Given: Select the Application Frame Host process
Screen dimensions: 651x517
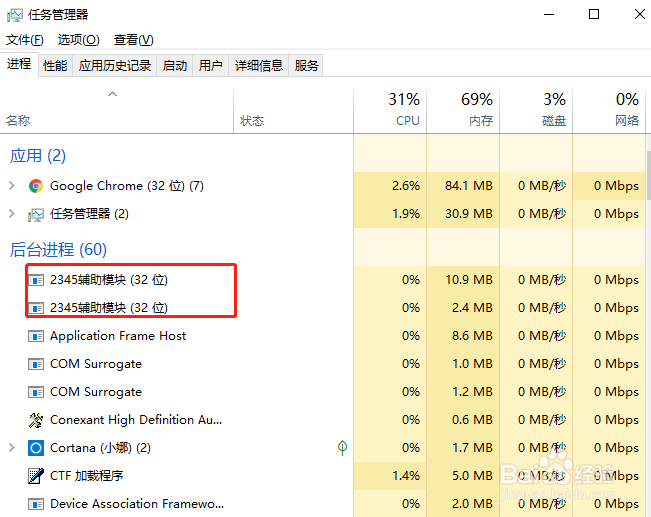Looking at the screenshot, I should click(x=118, y=336).
